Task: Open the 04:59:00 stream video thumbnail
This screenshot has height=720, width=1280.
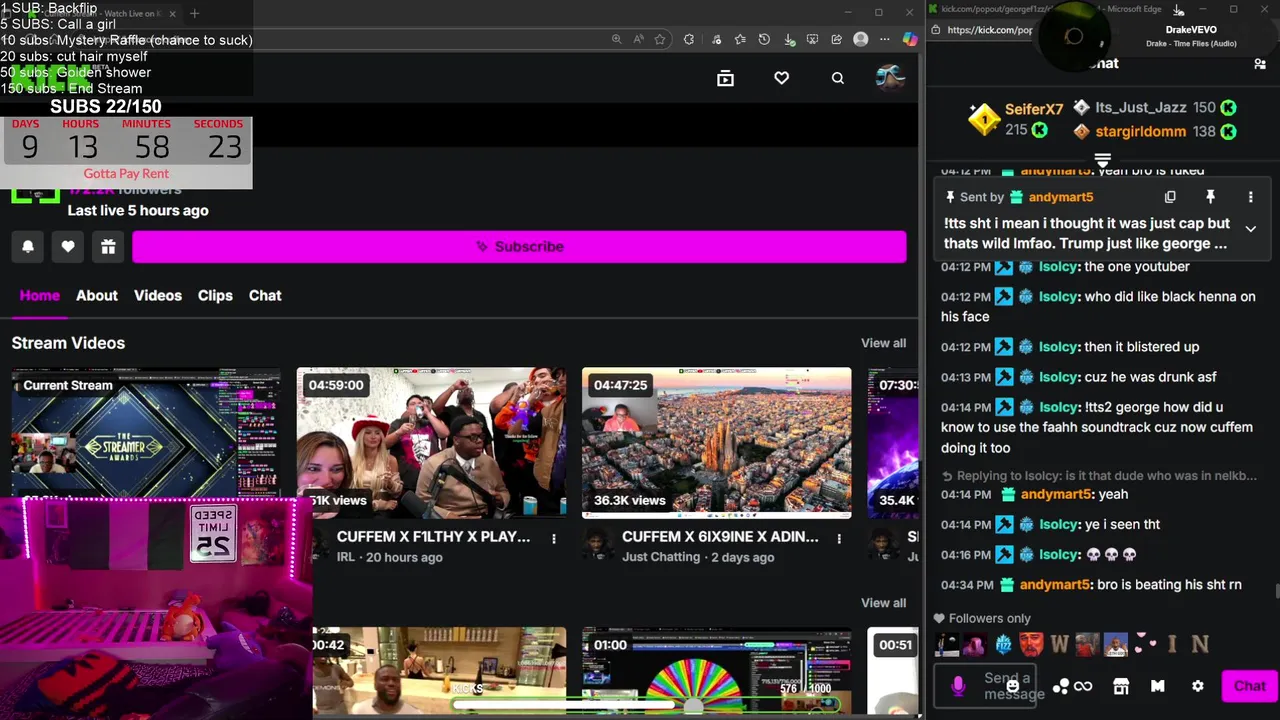Action: pyautogui.click(x=431, y=443)
